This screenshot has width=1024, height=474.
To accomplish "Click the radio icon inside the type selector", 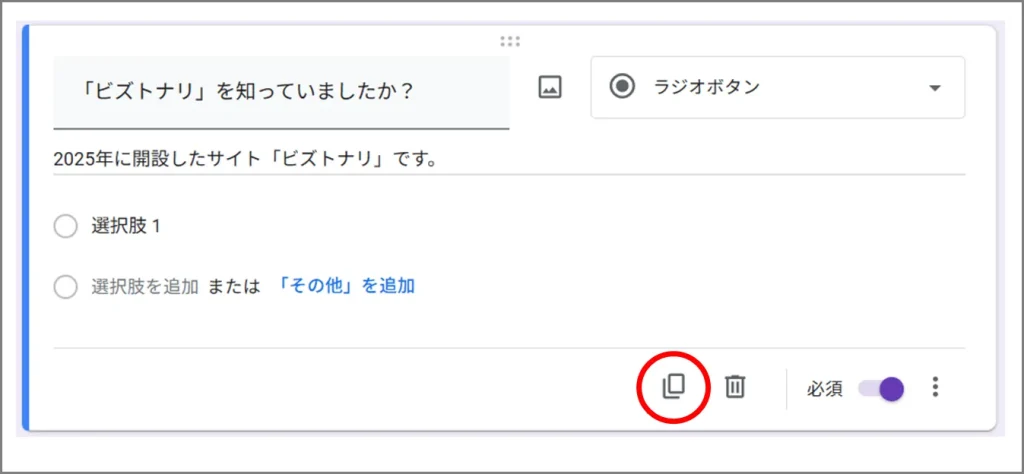I will [x=623, y=87].
